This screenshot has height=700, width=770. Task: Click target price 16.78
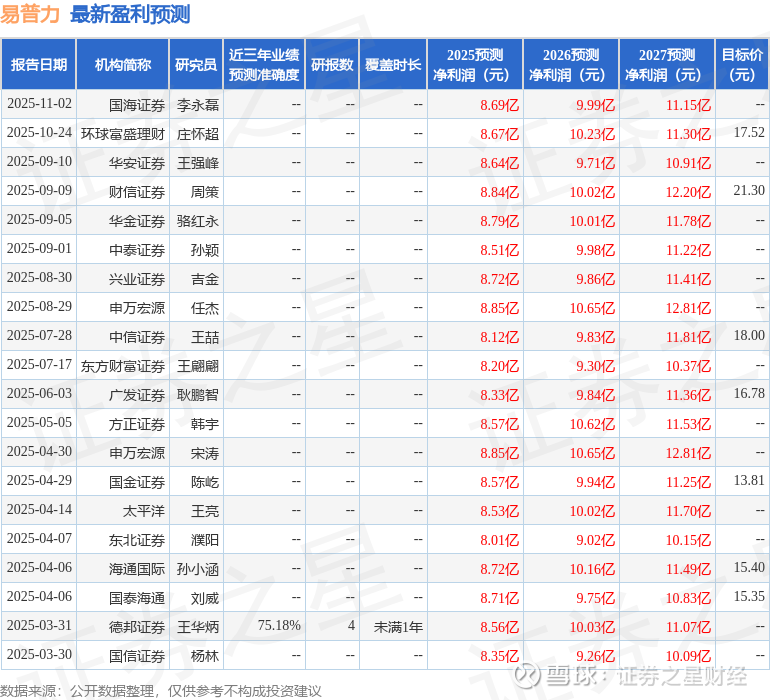click(749, 393)
